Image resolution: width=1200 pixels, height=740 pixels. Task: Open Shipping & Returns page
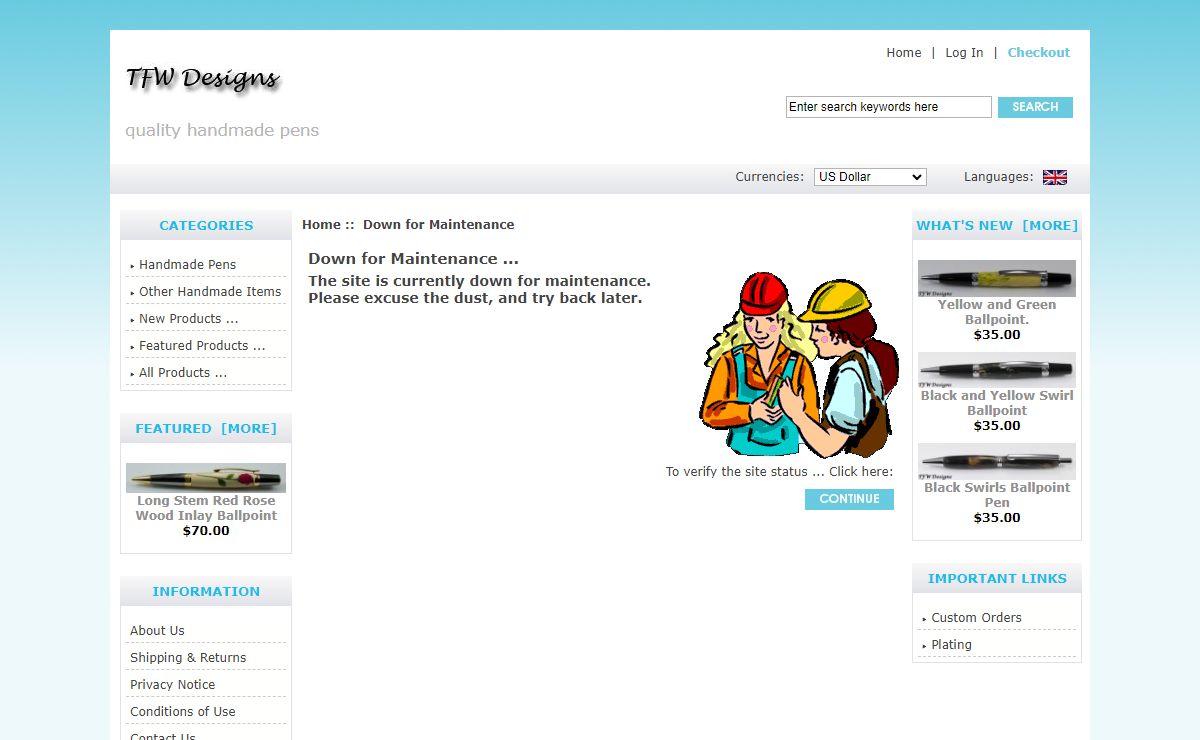pos(188,658)
